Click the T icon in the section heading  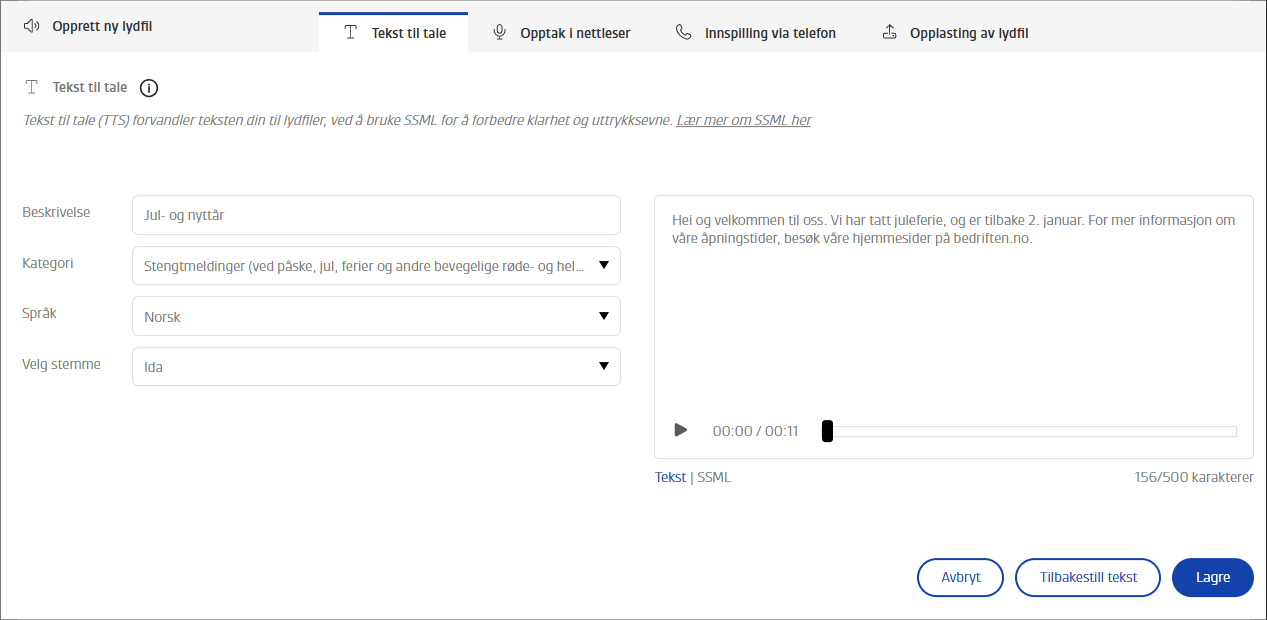tap(32, 87)
